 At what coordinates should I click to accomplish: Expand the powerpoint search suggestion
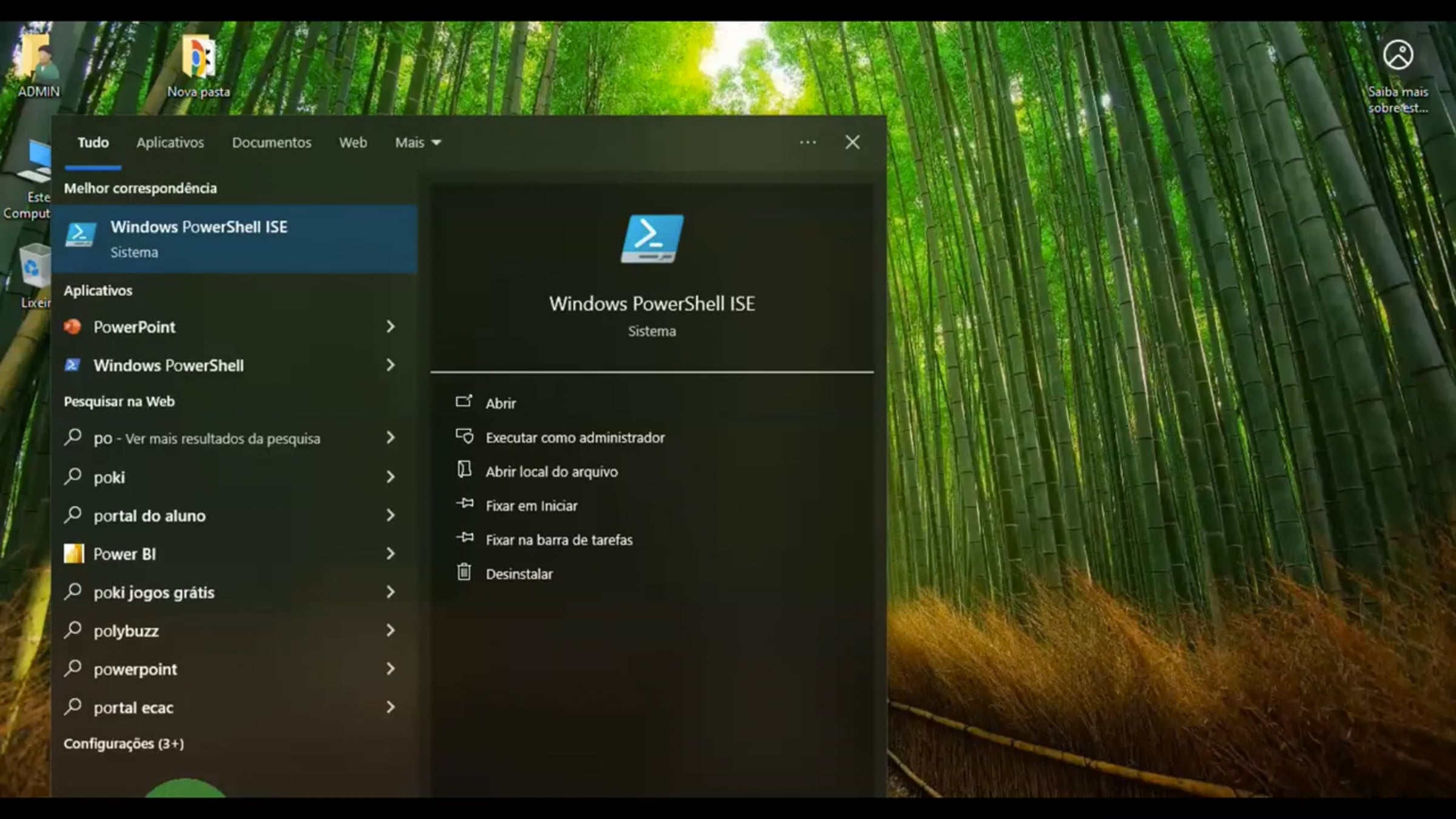click(391, 669)
